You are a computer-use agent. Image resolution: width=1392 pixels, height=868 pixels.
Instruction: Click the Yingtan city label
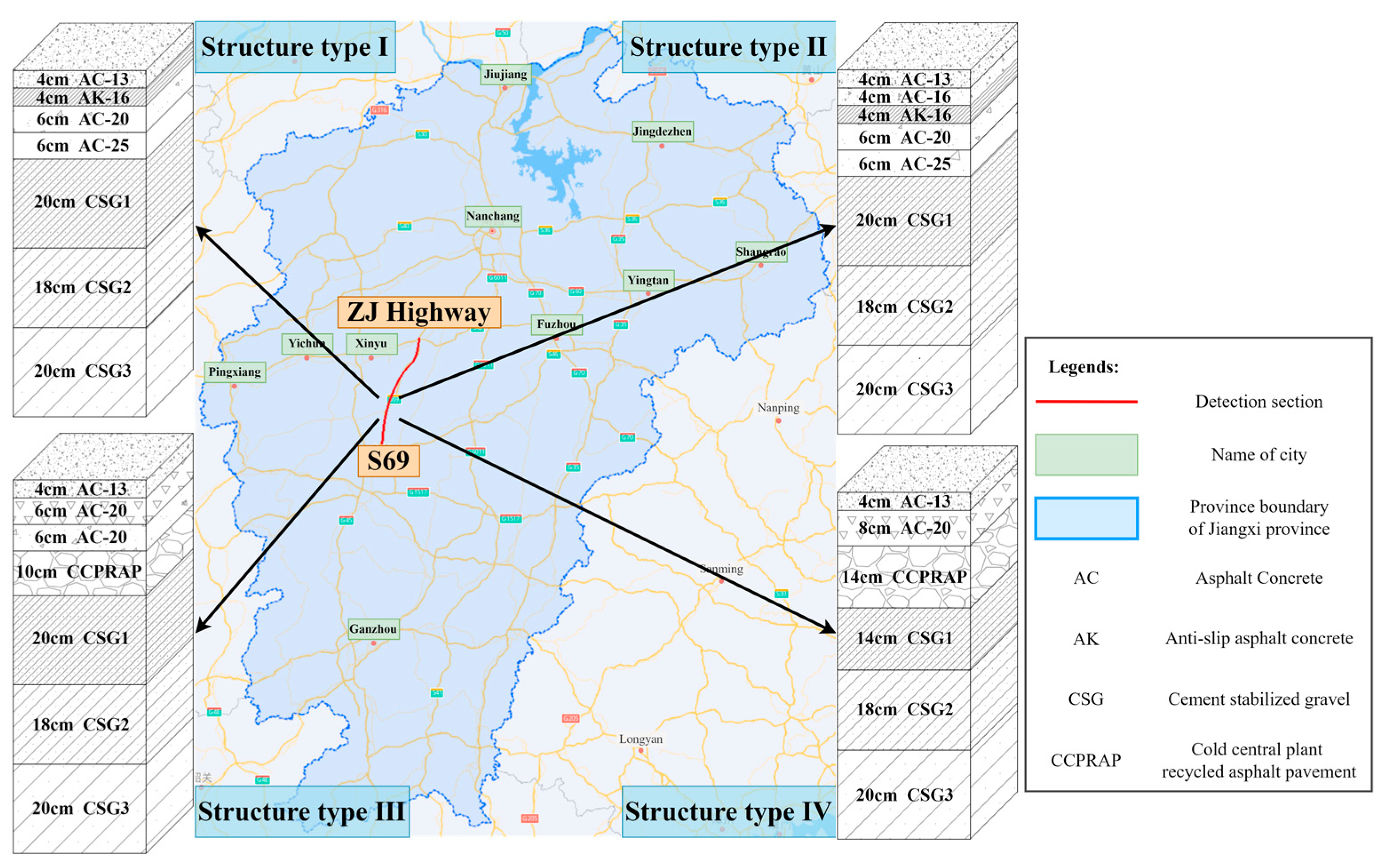(649, 280)
